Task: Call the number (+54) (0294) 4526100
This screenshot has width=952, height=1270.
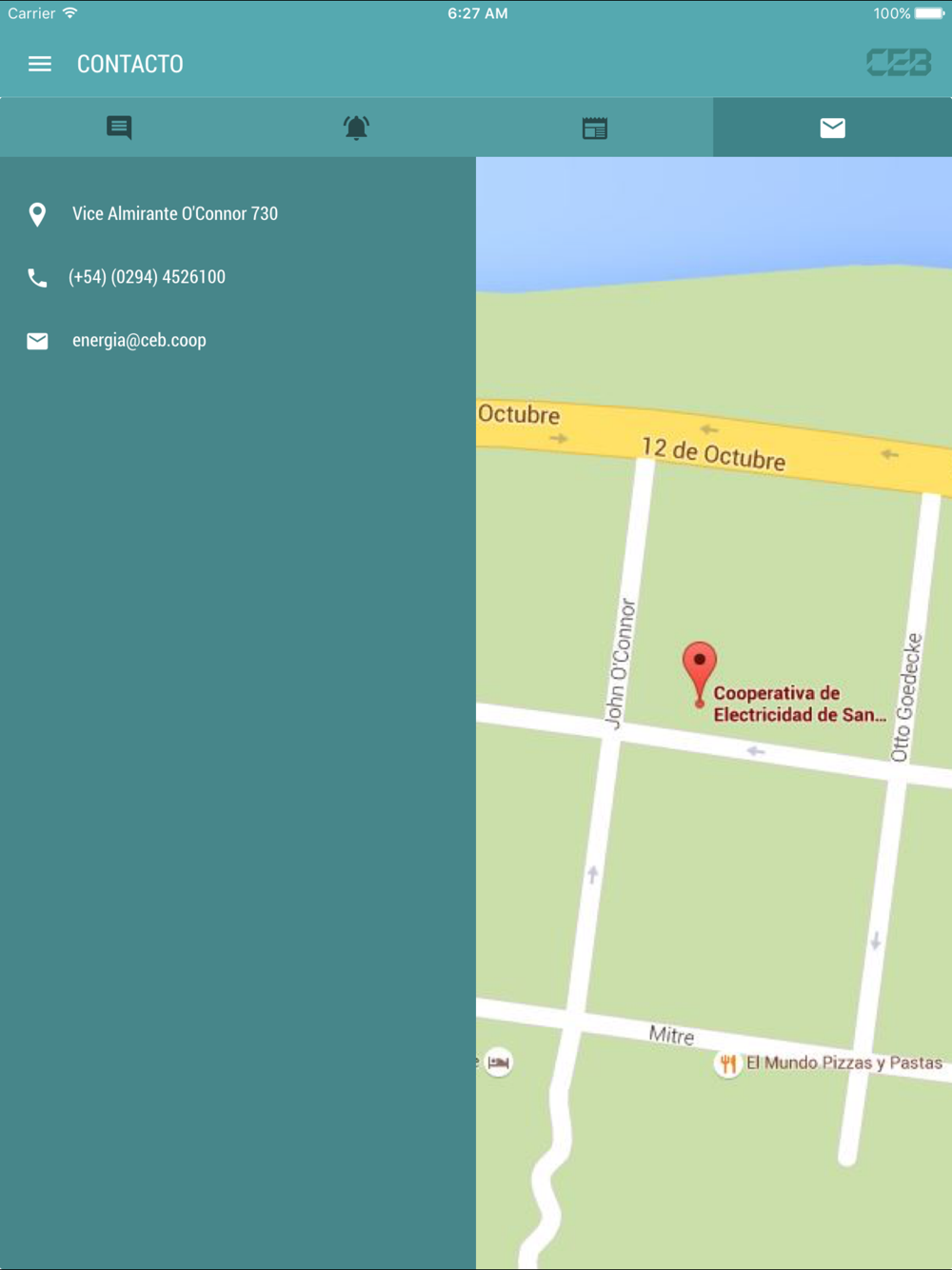Action: tap(147, 277)
